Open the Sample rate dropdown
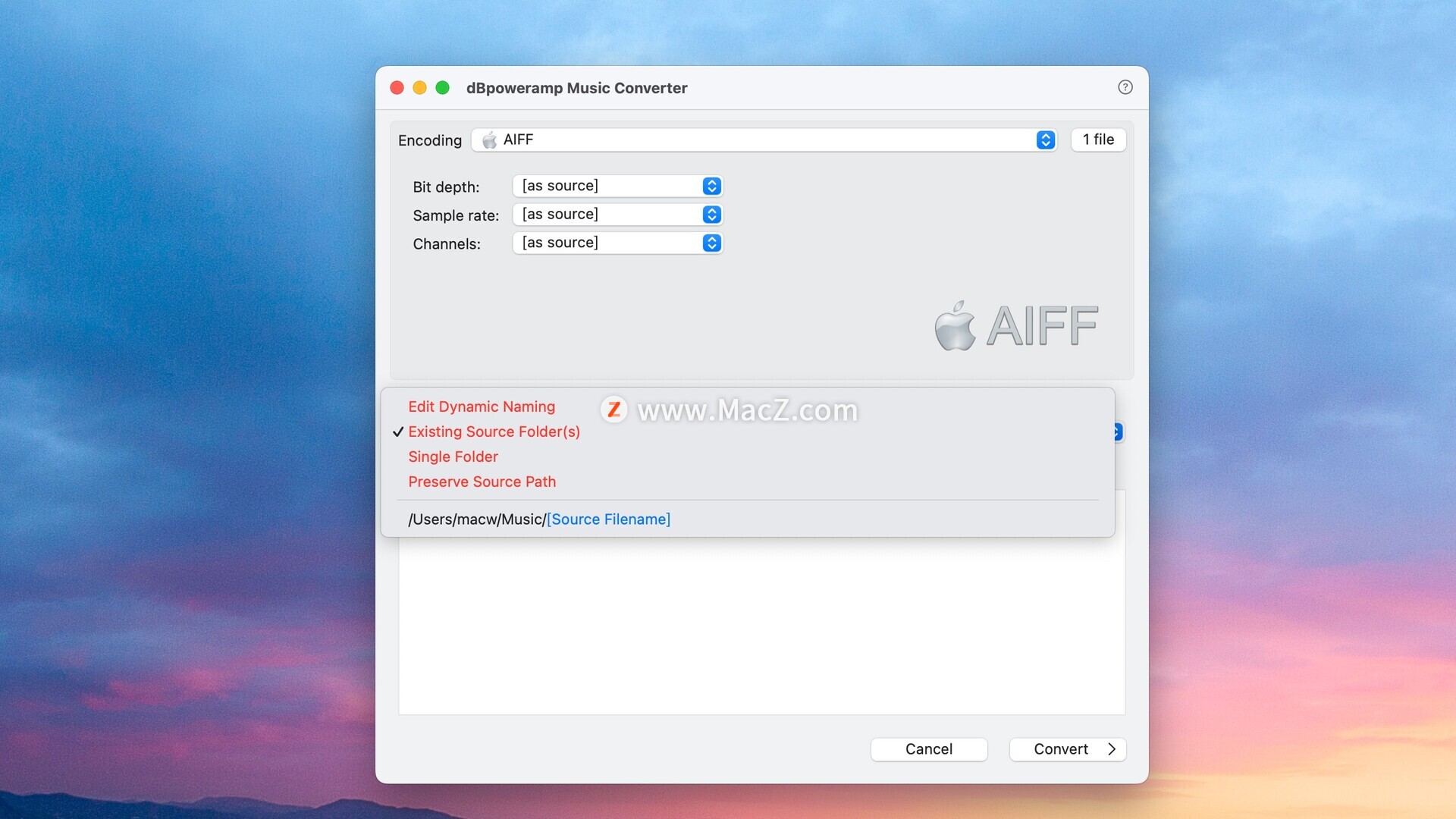 [x=617, y=215]
